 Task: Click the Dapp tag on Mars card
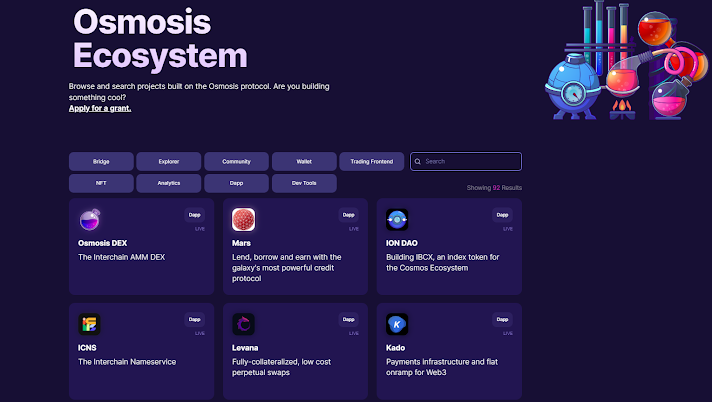click(x=348, y=215)
